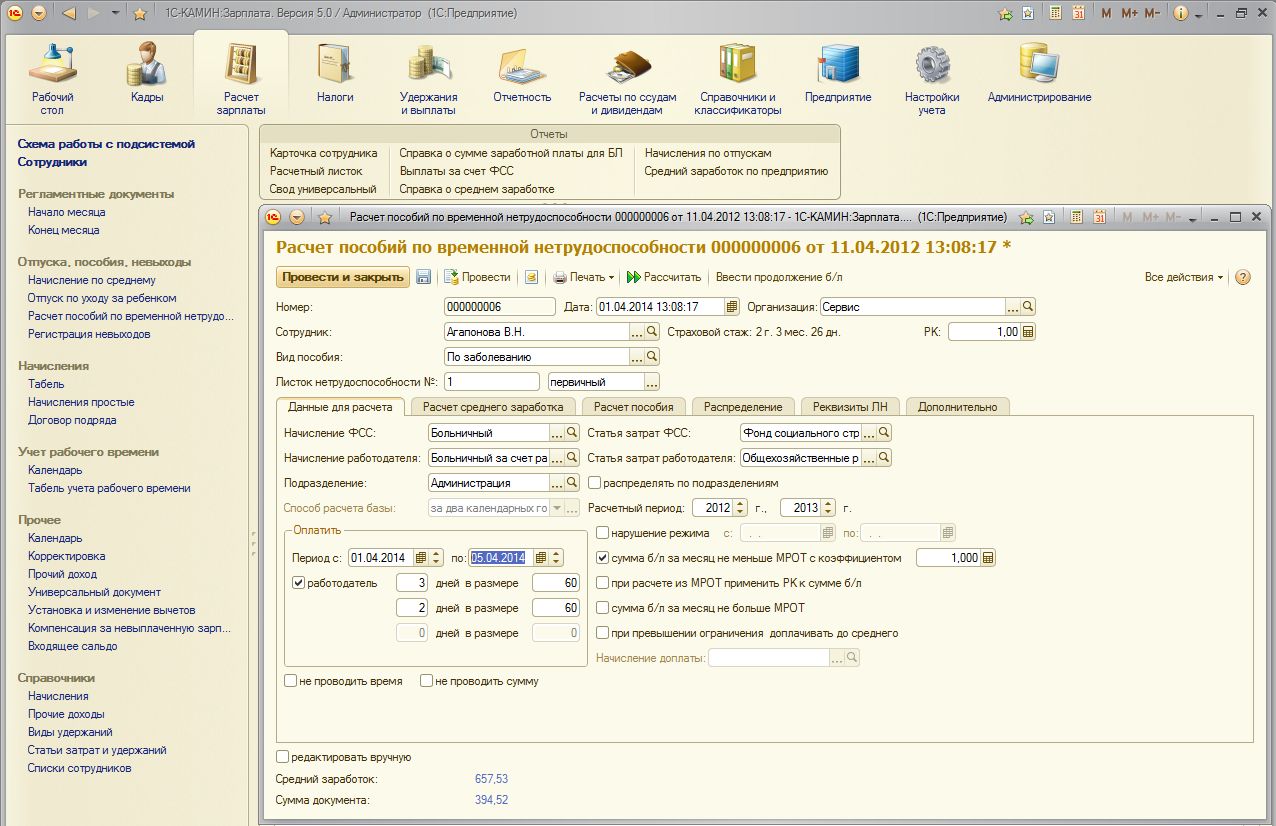
Task: Switch to Расчет среднего заработка tab
Action: (493, 407)
